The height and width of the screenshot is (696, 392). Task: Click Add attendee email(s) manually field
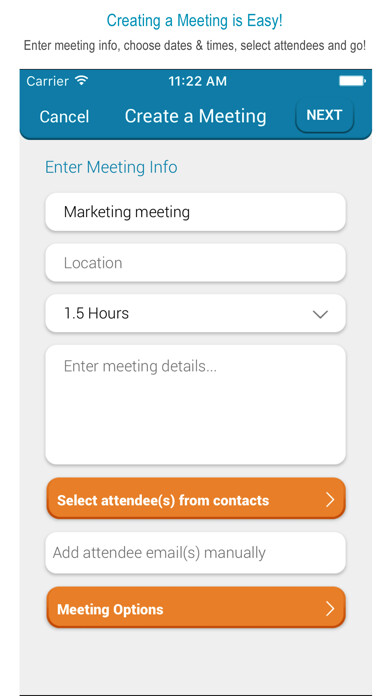[195, 553]
